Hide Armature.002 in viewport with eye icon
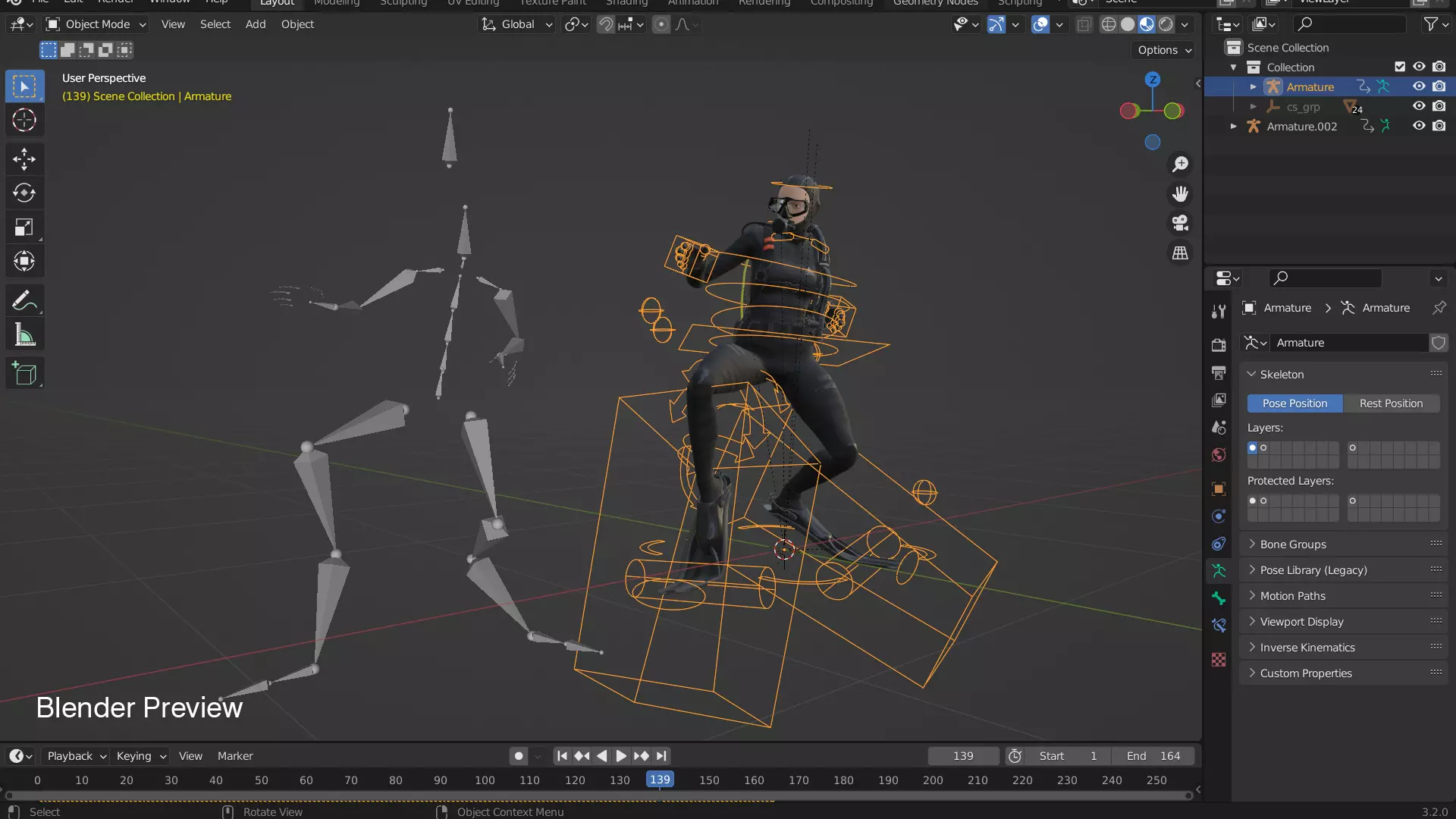This screenshot has width=1456, height=819. tap(1419, 126)
